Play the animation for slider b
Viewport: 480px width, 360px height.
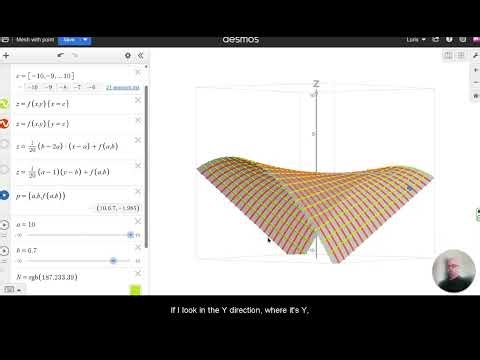(x=4, y=251)
